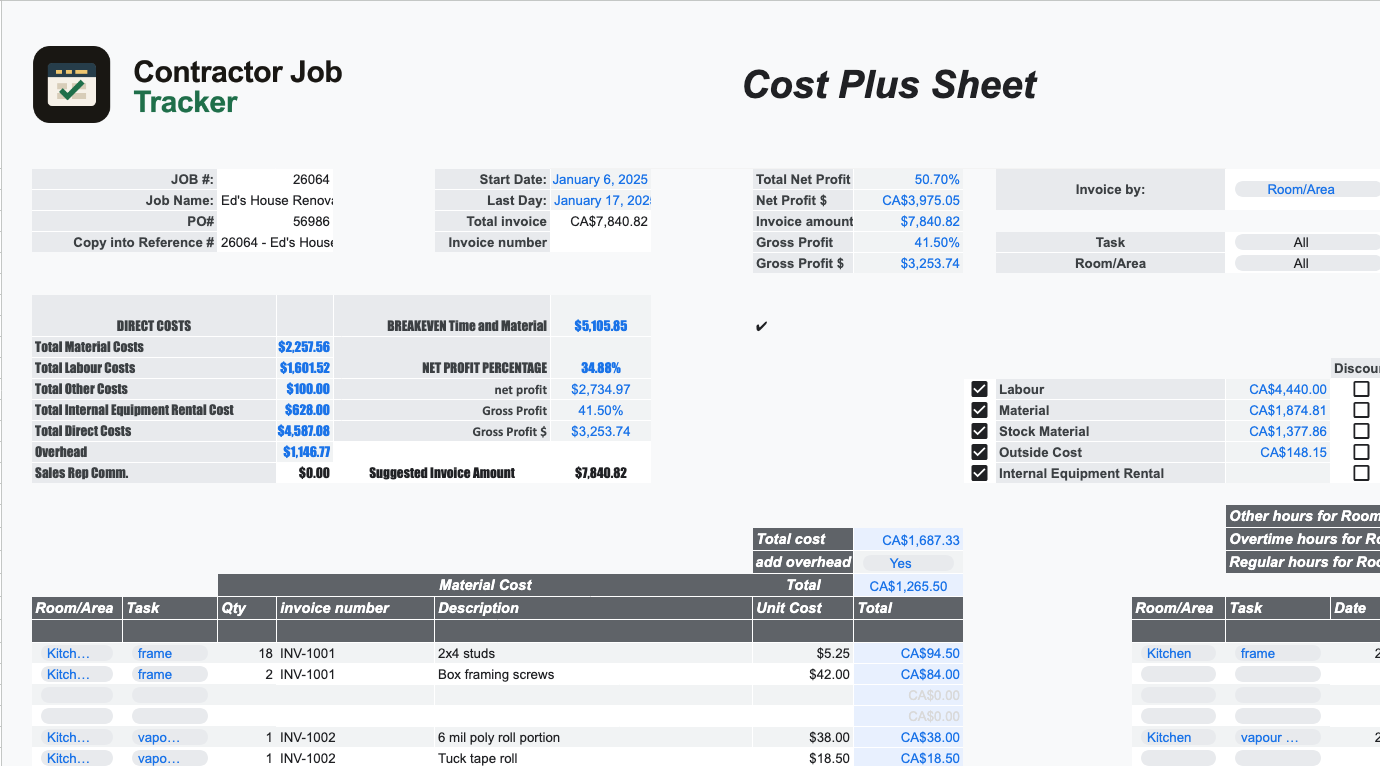Image resolution: width=1380 pixels, height=766 pixels.
Task: Tick the discount checkbox in Material row
Action: (x=1361, y=410)
